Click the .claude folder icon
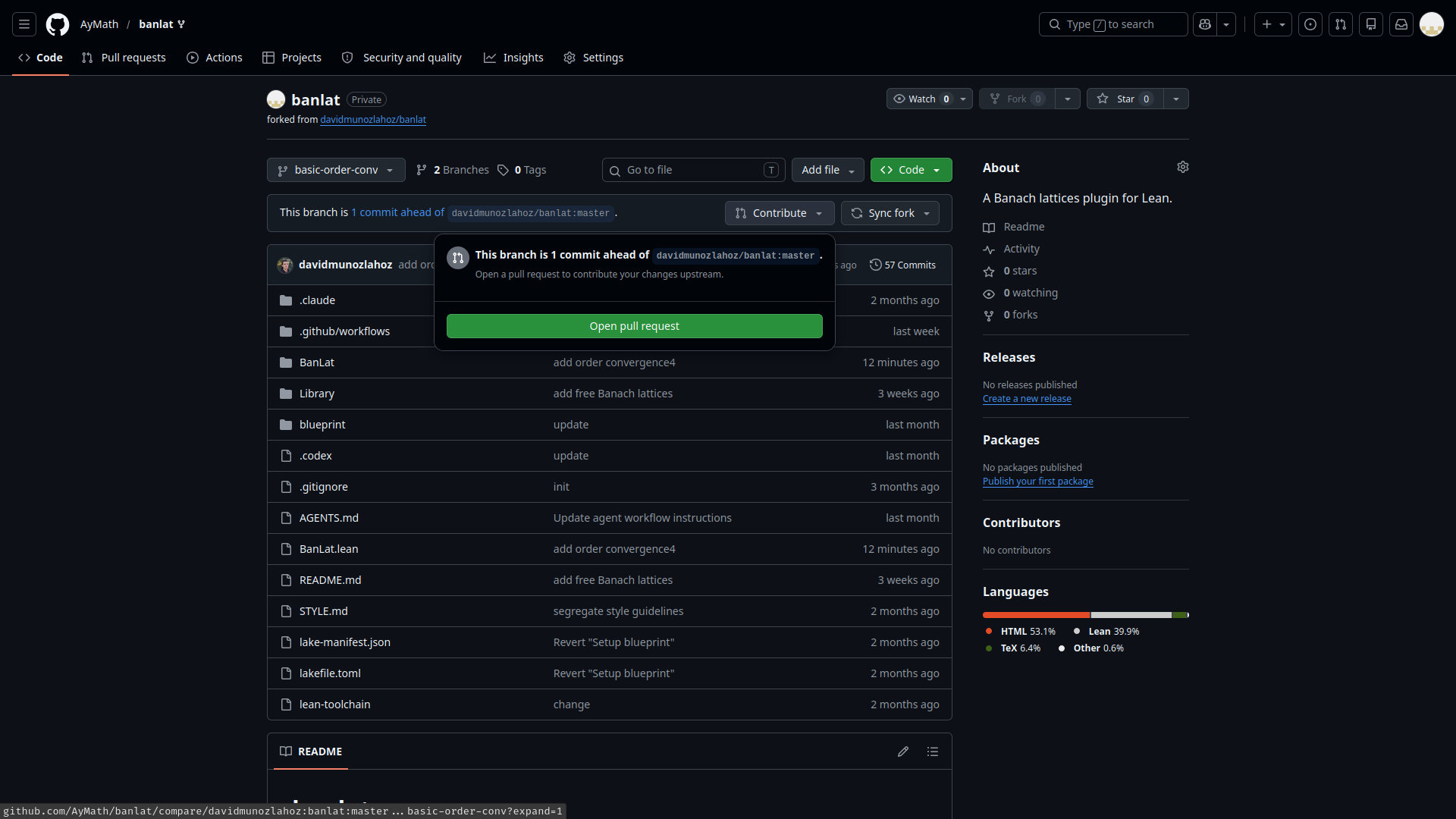The image size is (1456, 819). tap(286, 300)
